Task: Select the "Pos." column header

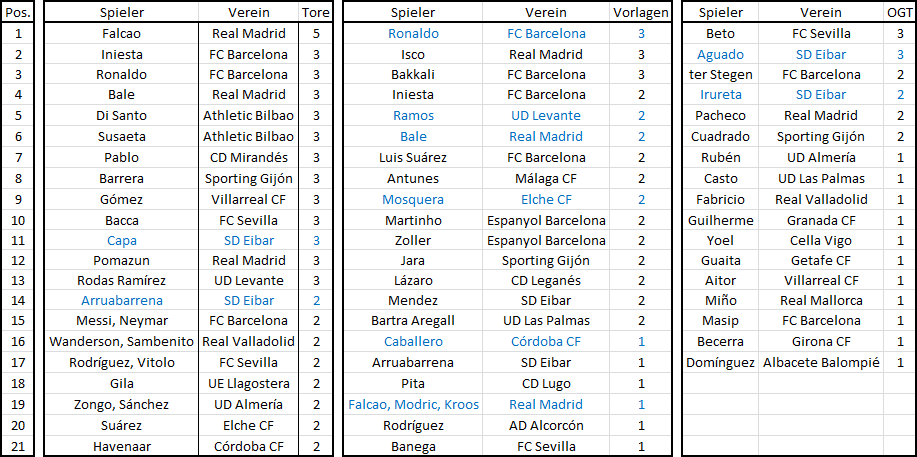Action: coord(19,12)
